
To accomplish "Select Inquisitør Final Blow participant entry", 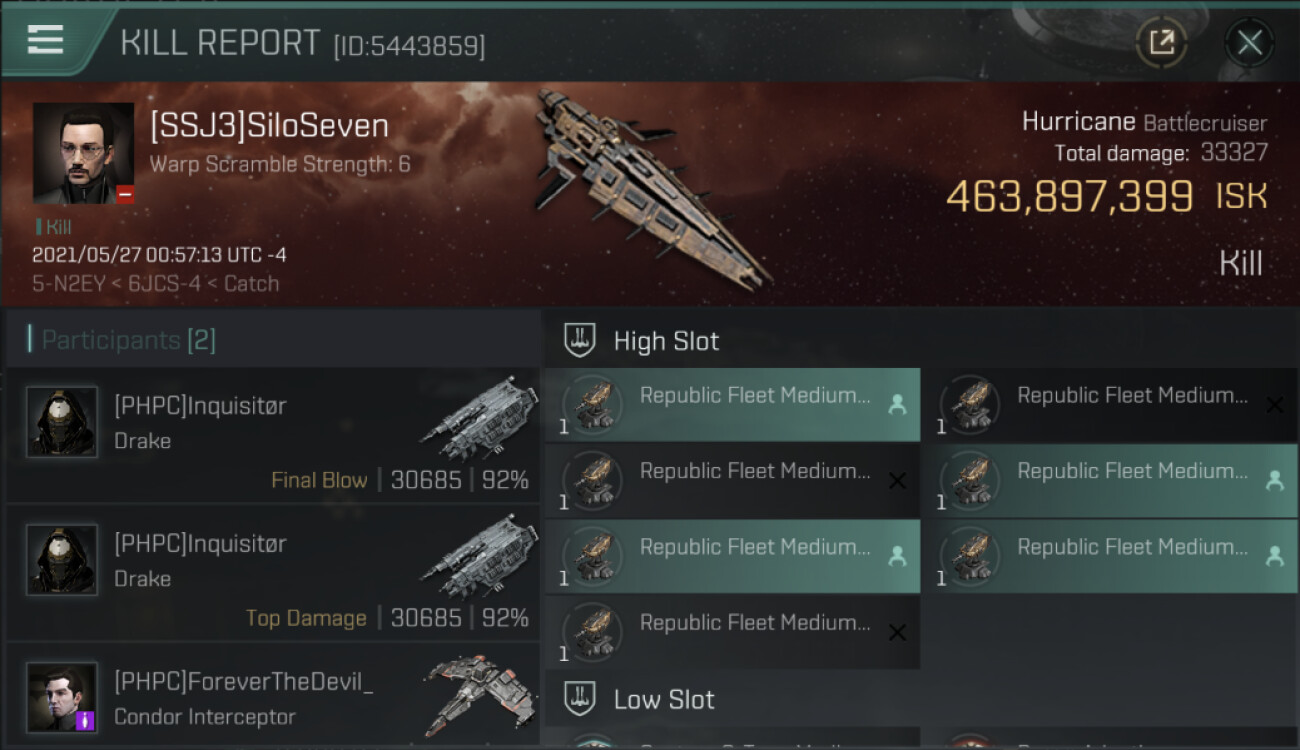I will tap(273, 435).
